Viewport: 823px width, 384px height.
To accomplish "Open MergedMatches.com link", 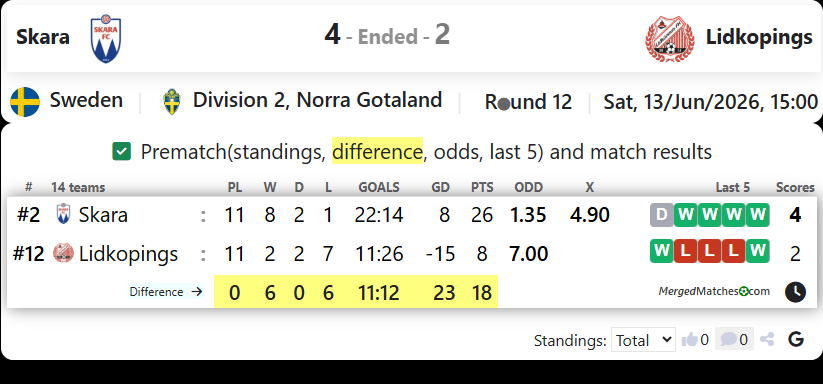I will pos(714,292).
